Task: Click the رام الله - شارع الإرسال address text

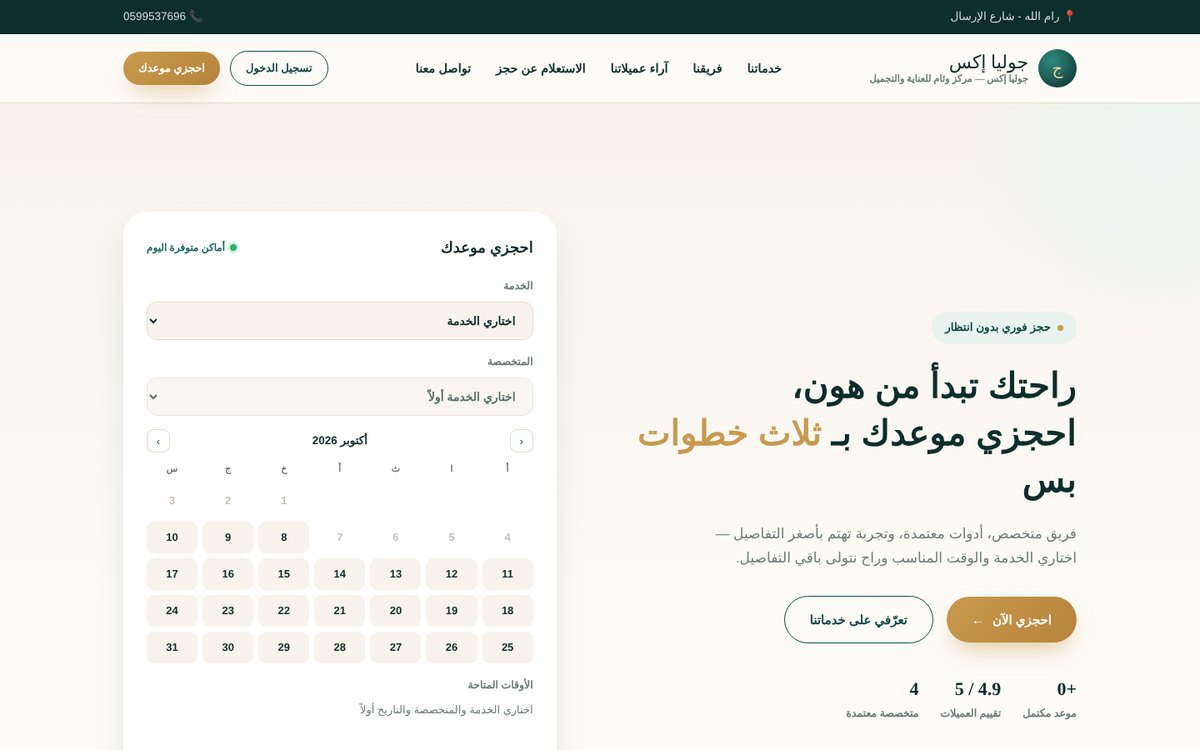Action: pos(1004,16)
